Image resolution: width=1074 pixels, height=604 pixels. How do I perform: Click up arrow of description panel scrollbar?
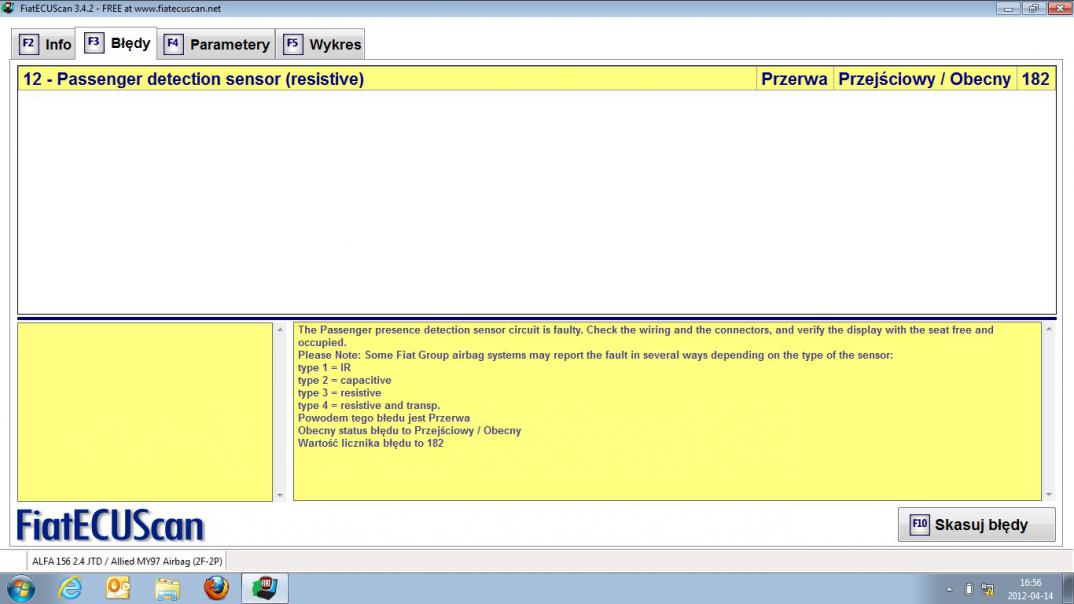[1049, 329]
